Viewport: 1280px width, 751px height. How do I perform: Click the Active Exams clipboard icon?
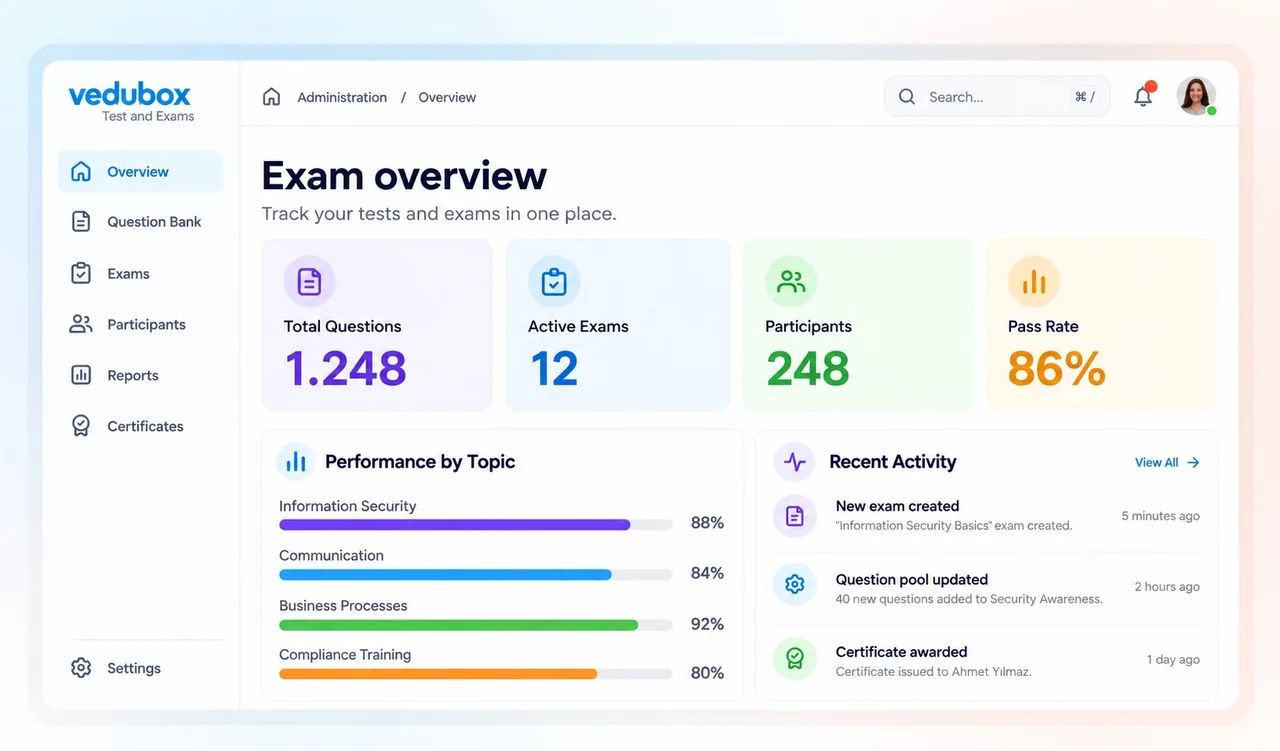(554, 281)
